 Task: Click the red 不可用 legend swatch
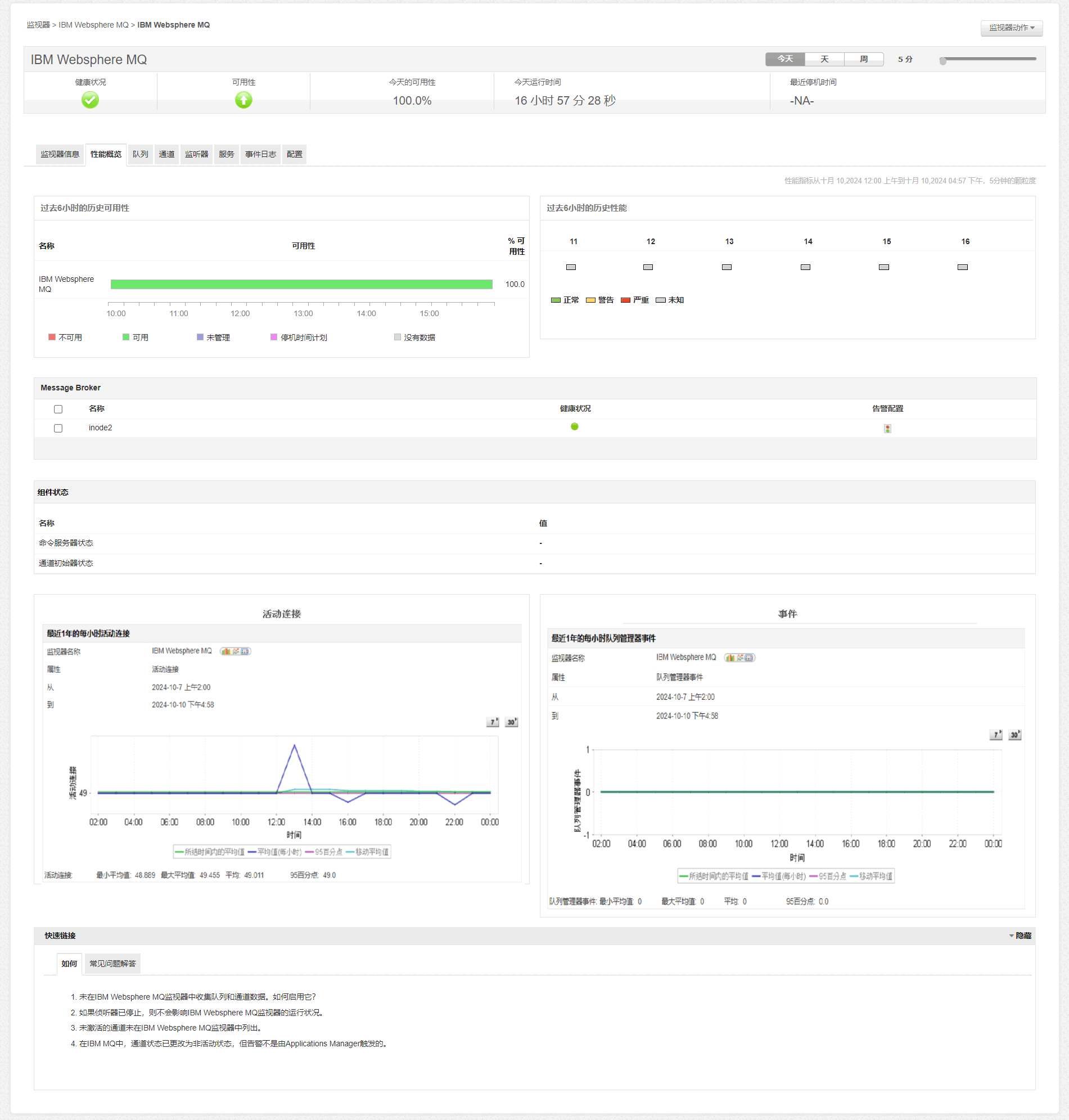(x=52, y=338)
